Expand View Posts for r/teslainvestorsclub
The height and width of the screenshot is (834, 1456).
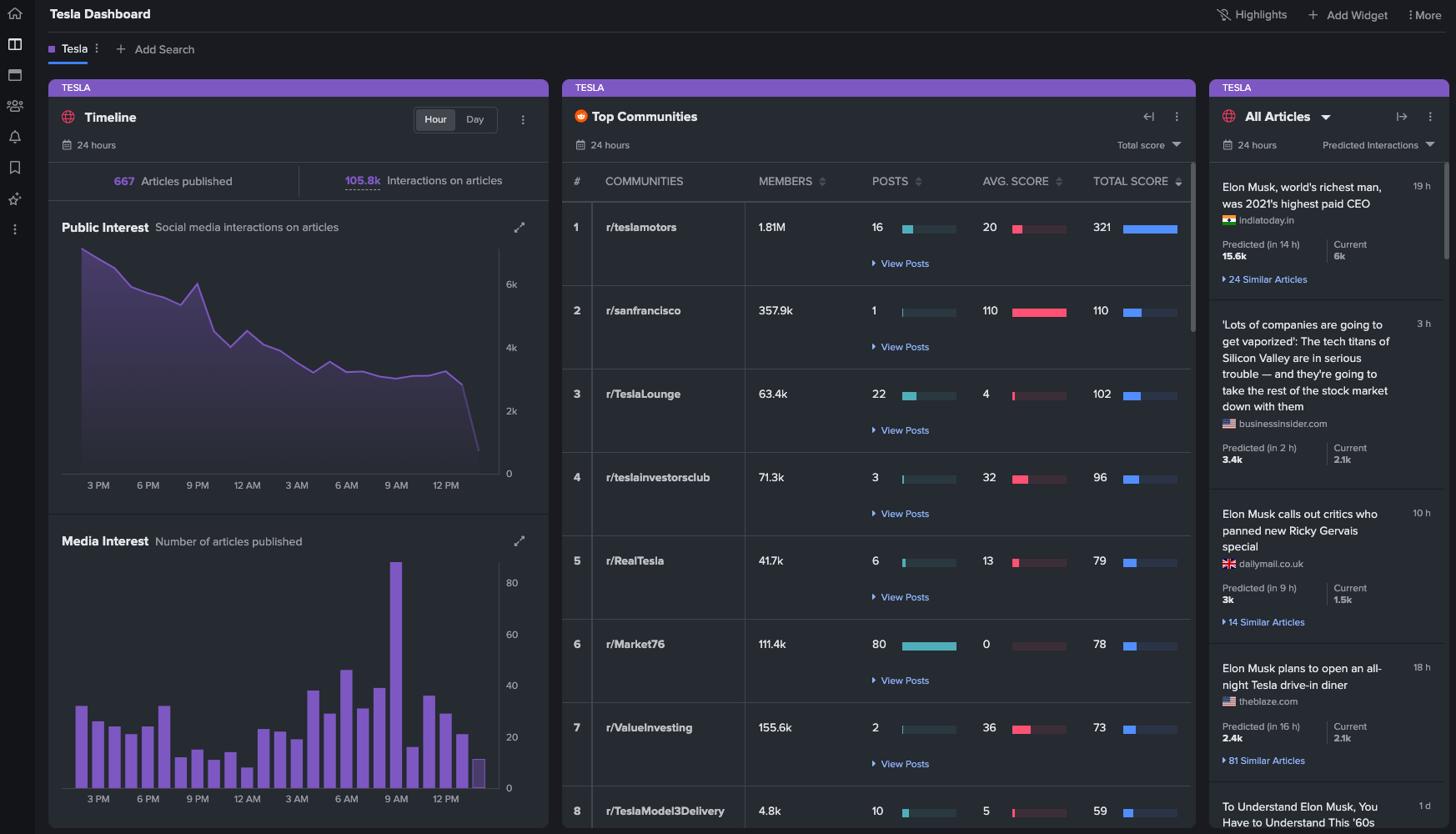(x=901, y=514)
